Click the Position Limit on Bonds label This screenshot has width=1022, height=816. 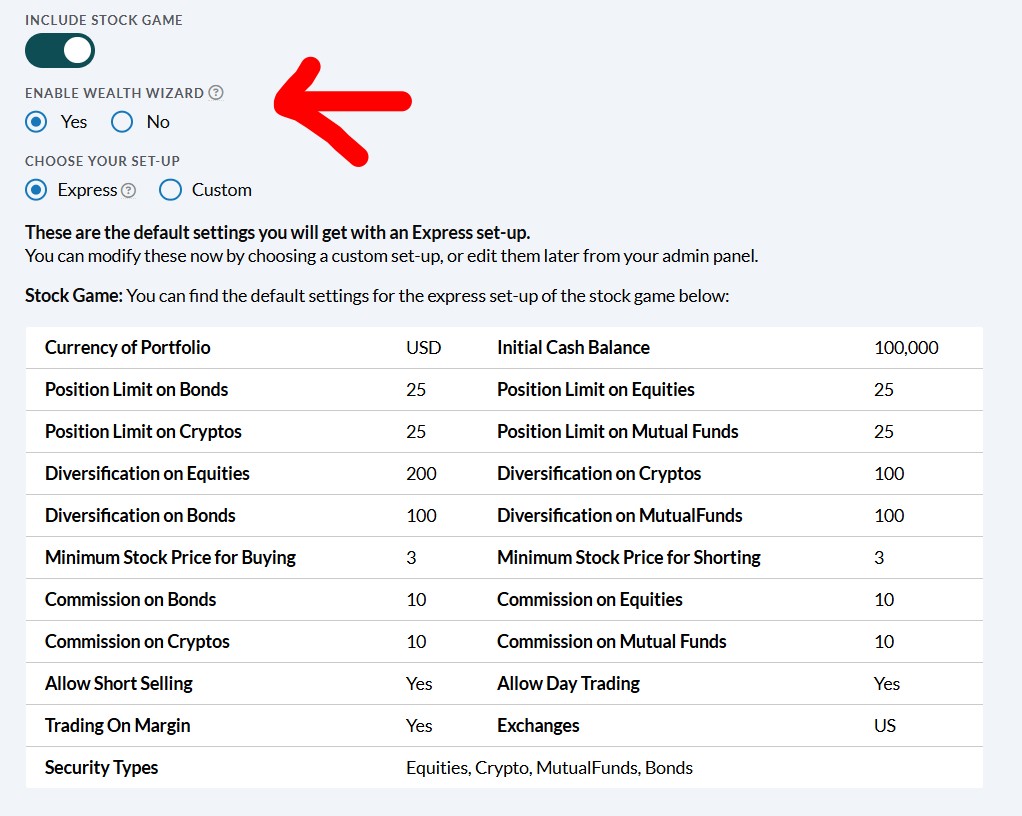click(x=136, y=390)
